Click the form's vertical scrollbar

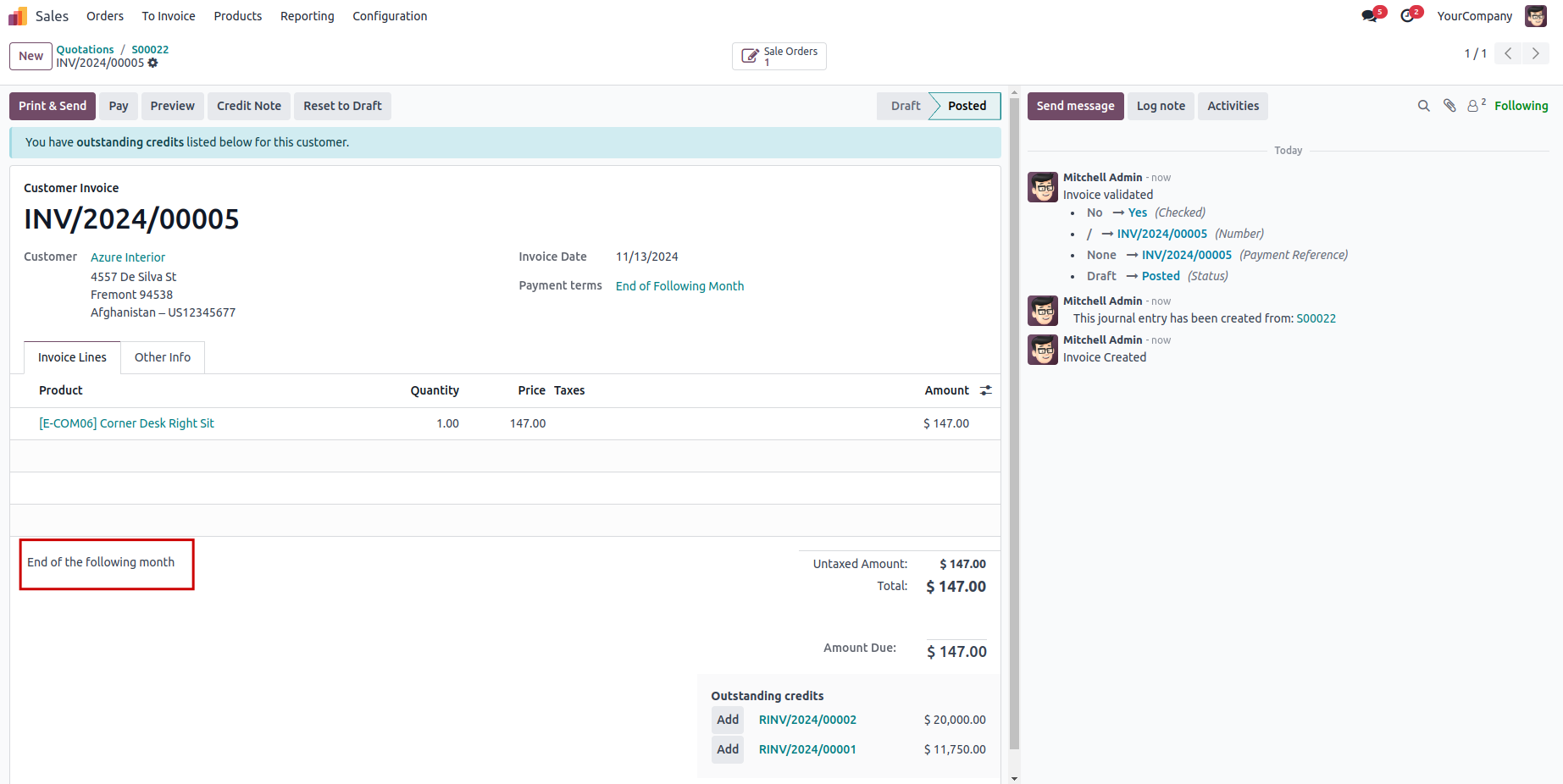tap(1014, 423)
